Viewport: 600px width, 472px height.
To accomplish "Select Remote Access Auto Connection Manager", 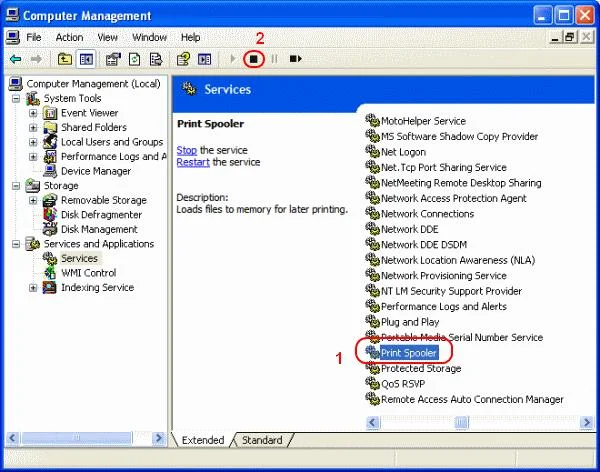I will coord(472,399).
